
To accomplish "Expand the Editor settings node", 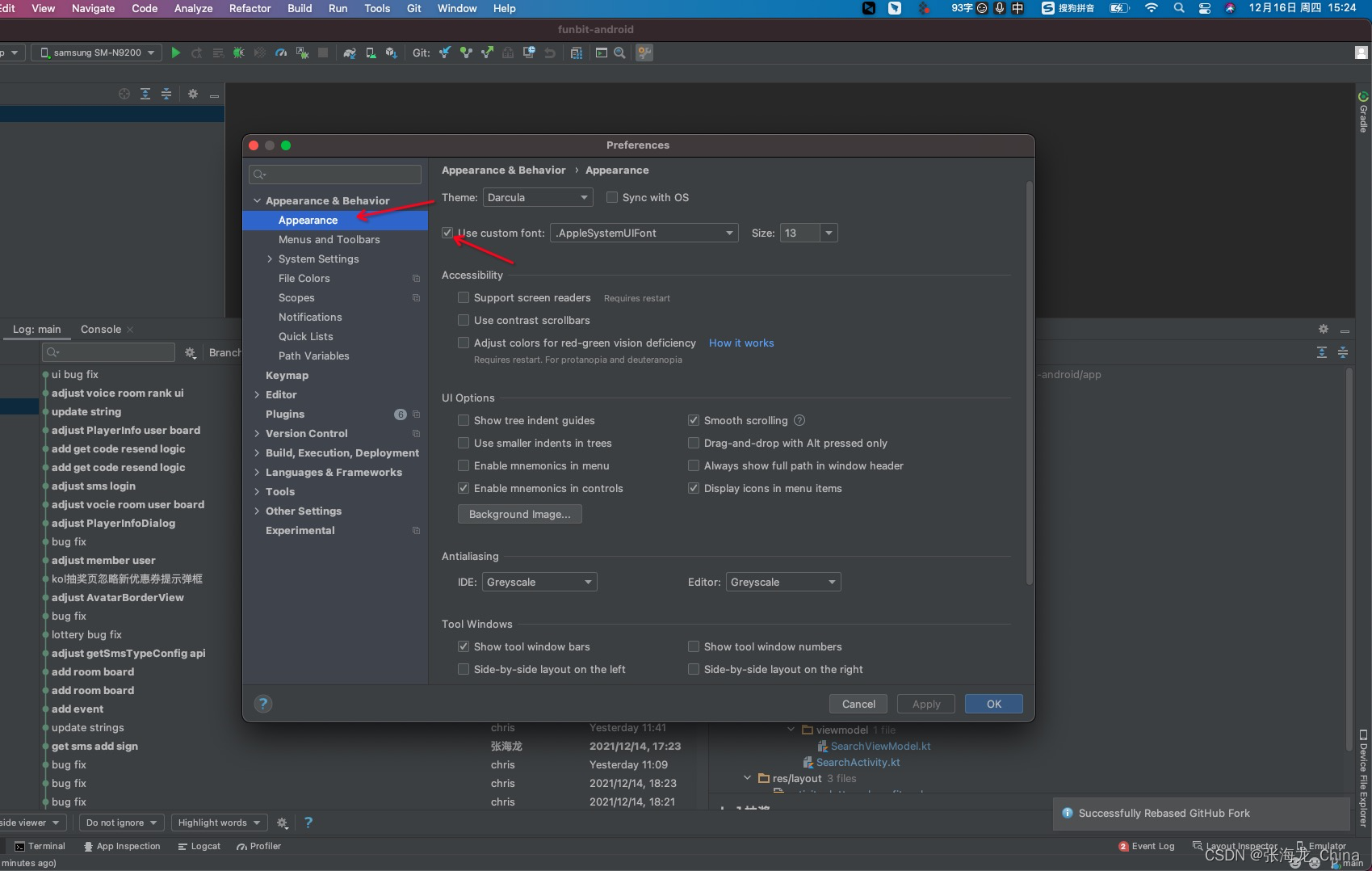I will click(257, 394).
